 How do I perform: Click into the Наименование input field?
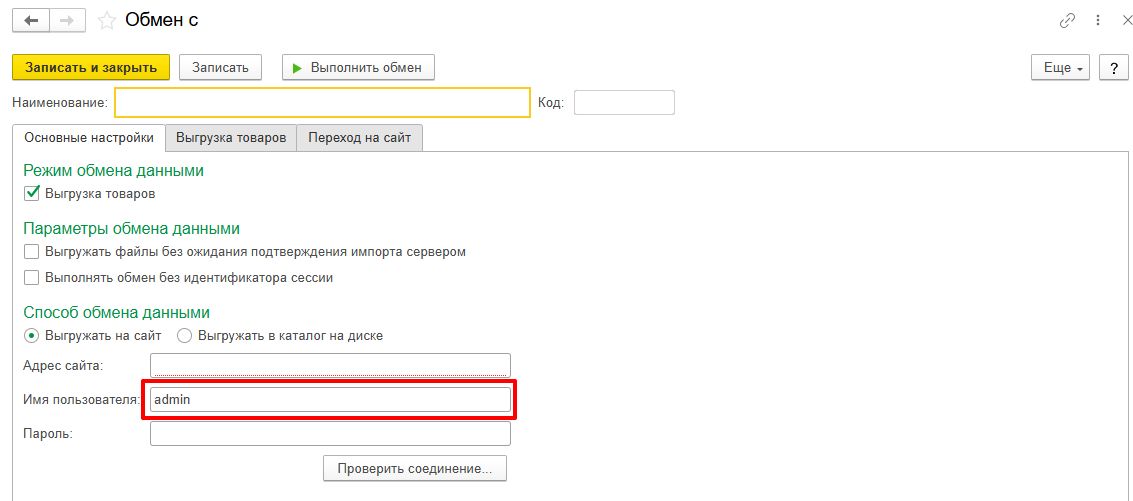click(x=322, y=103)
